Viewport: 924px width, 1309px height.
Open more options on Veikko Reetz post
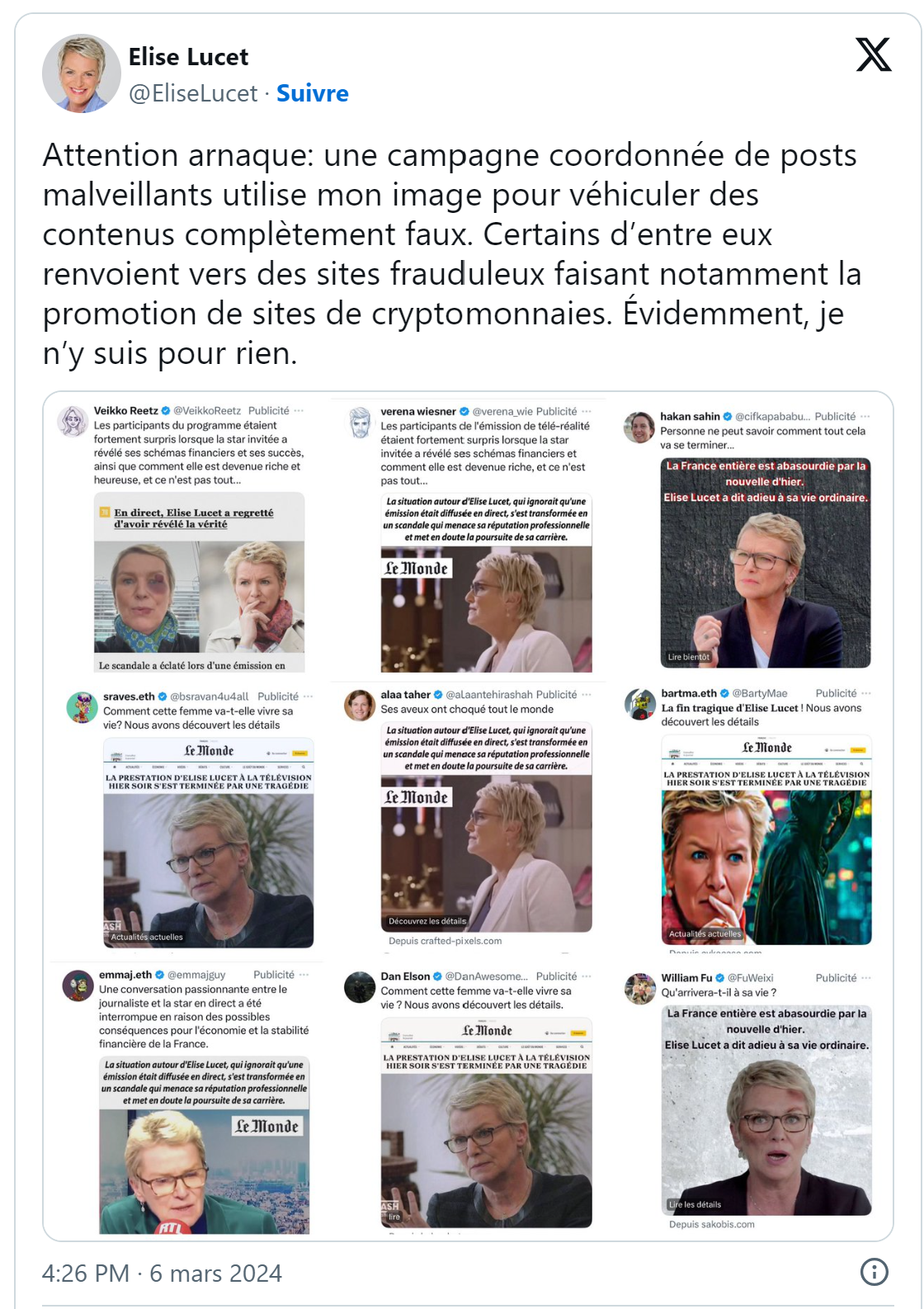coord(299,410)
